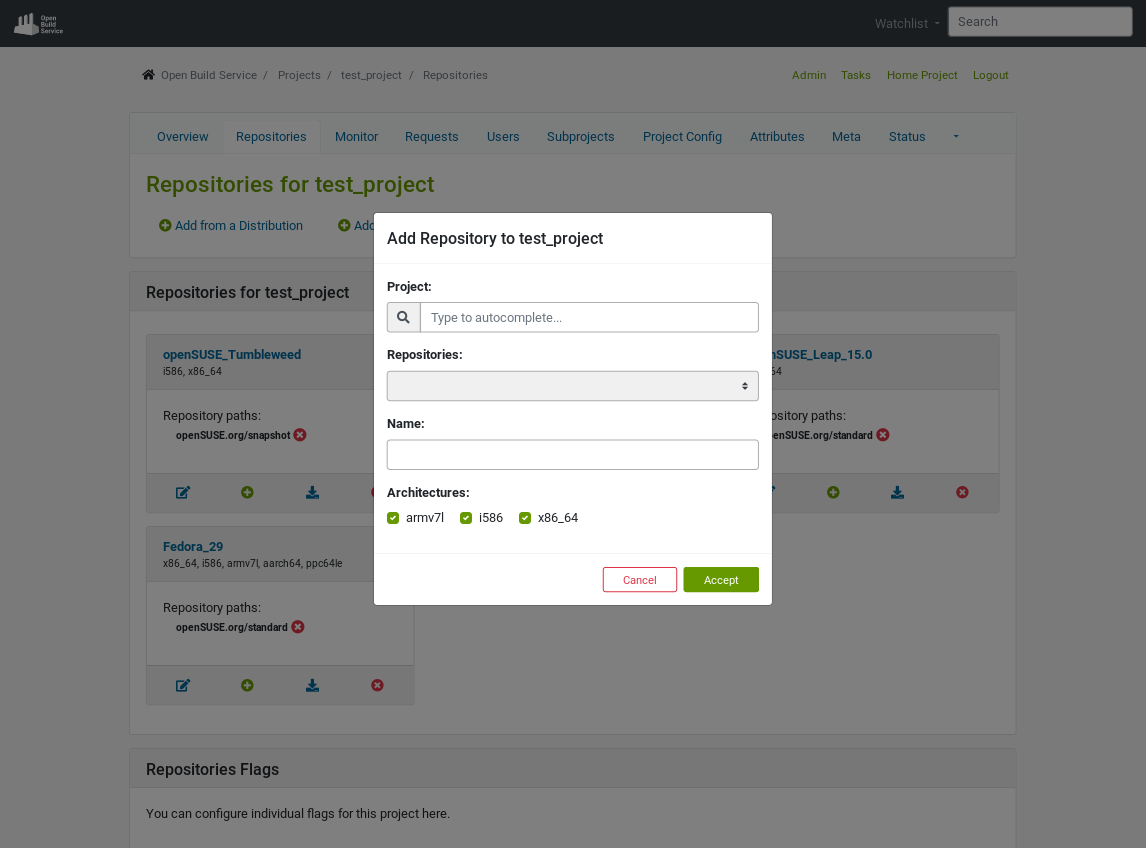Click the red delete icon under Fedora_29
1146x848 pixels.
point(377,685)
